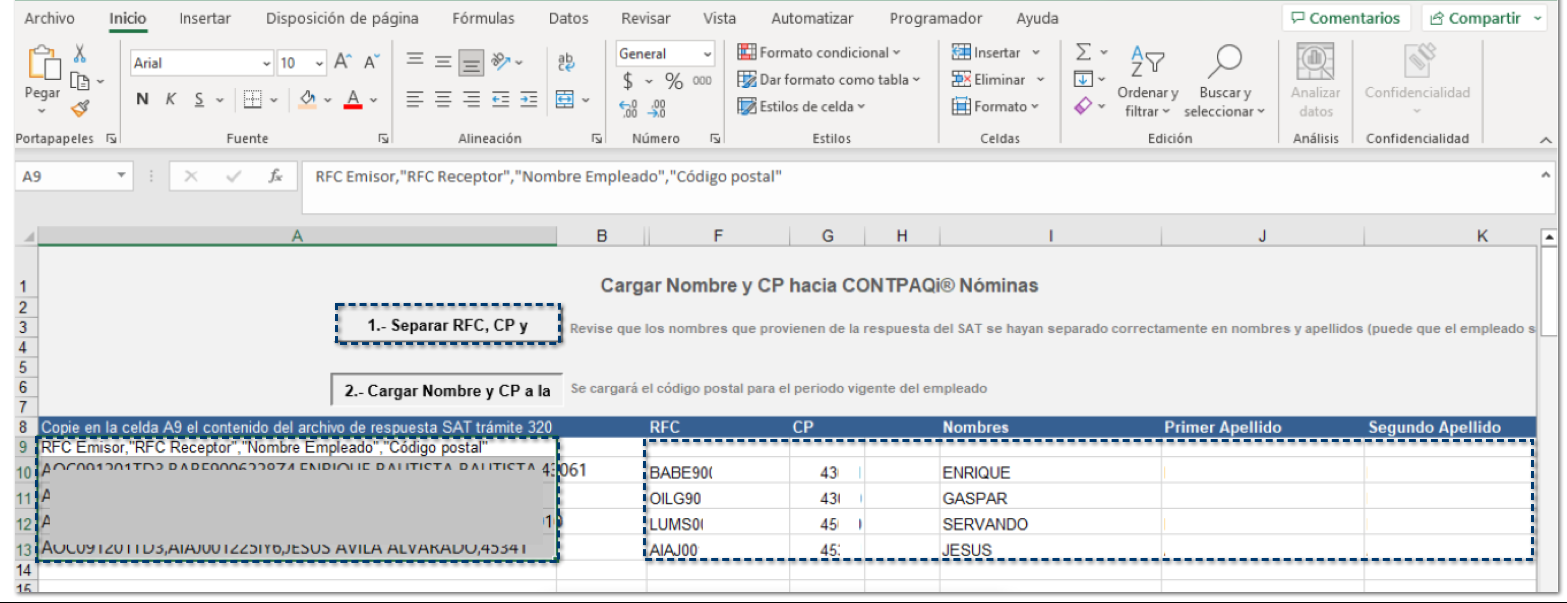Open Dar formato como tabla dropdown
Screen dimensions: 1567x603
828,79
